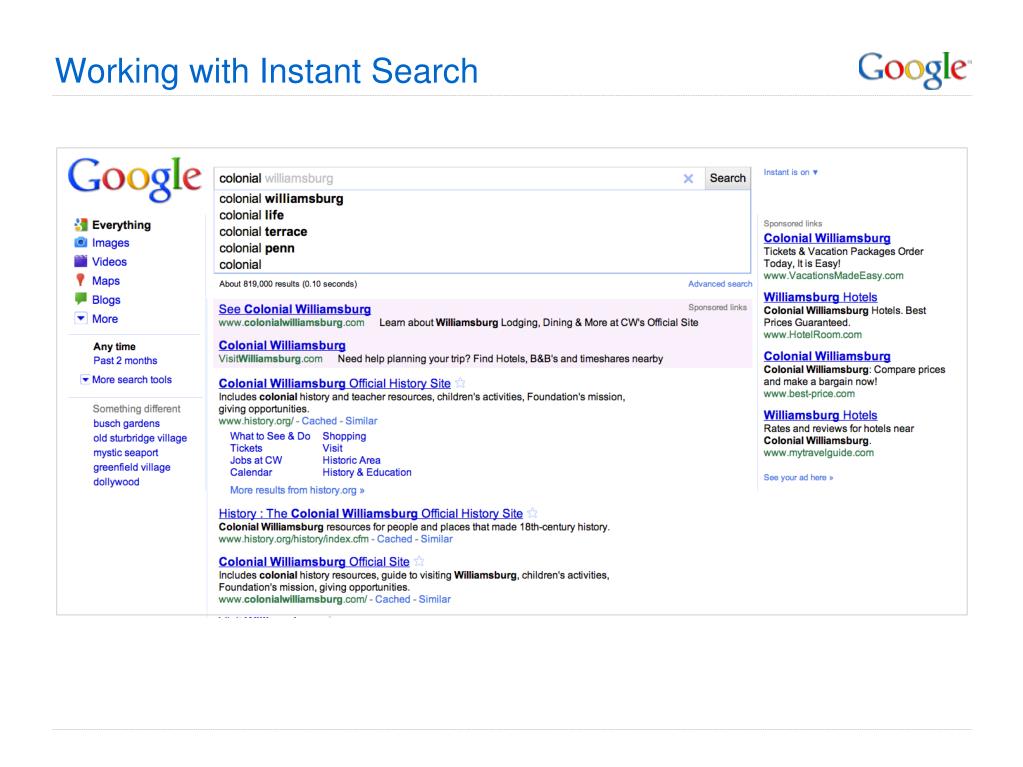Screen dimensions: 1023x767
Task: Open the Visit sitelink
Action: pos(332,448)
